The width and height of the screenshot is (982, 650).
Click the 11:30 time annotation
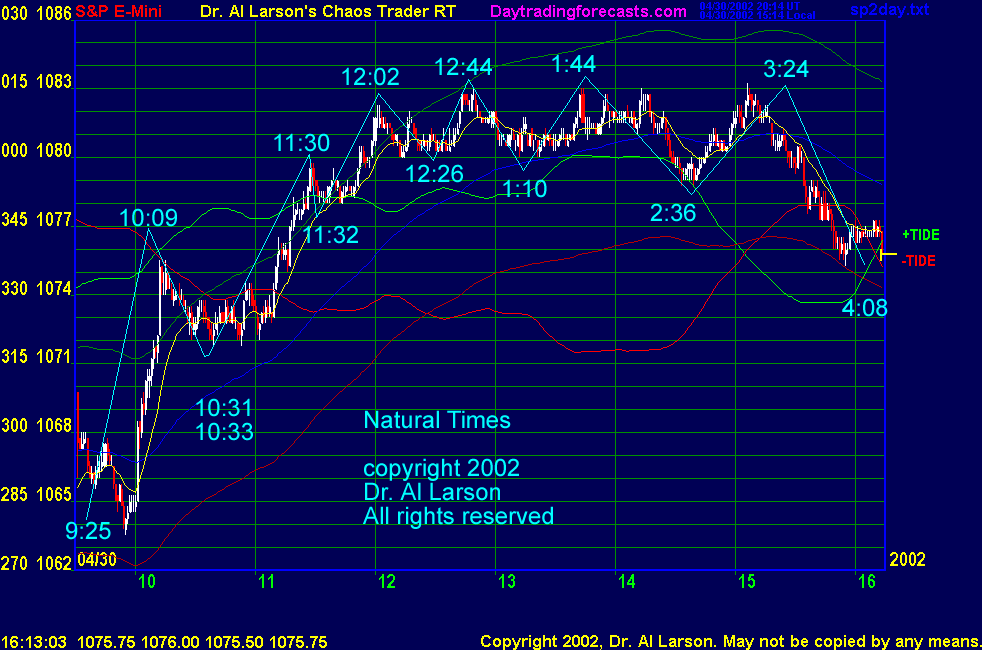(301, 143)
